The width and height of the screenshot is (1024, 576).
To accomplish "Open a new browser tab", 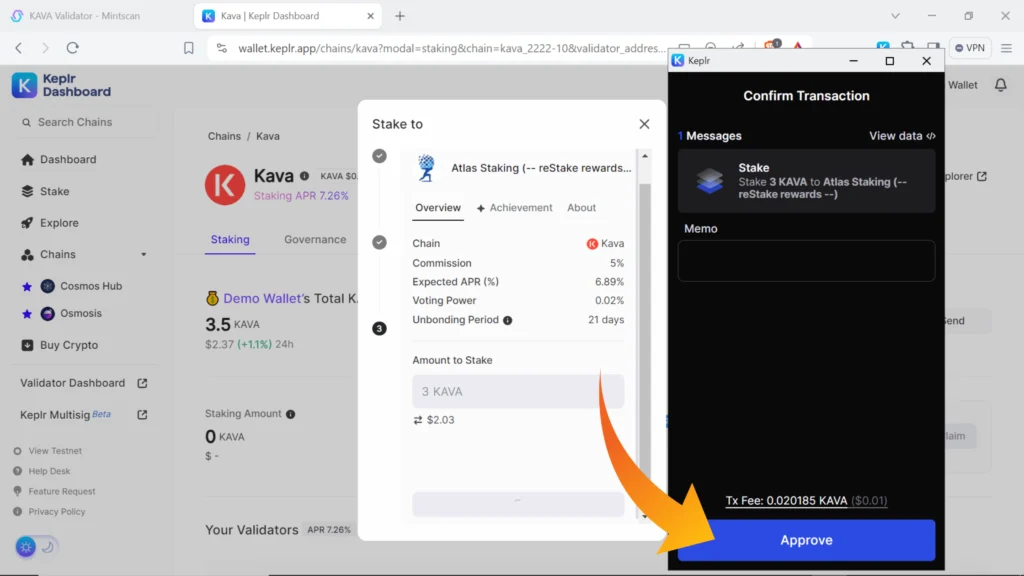I will [x=400, y=16].
